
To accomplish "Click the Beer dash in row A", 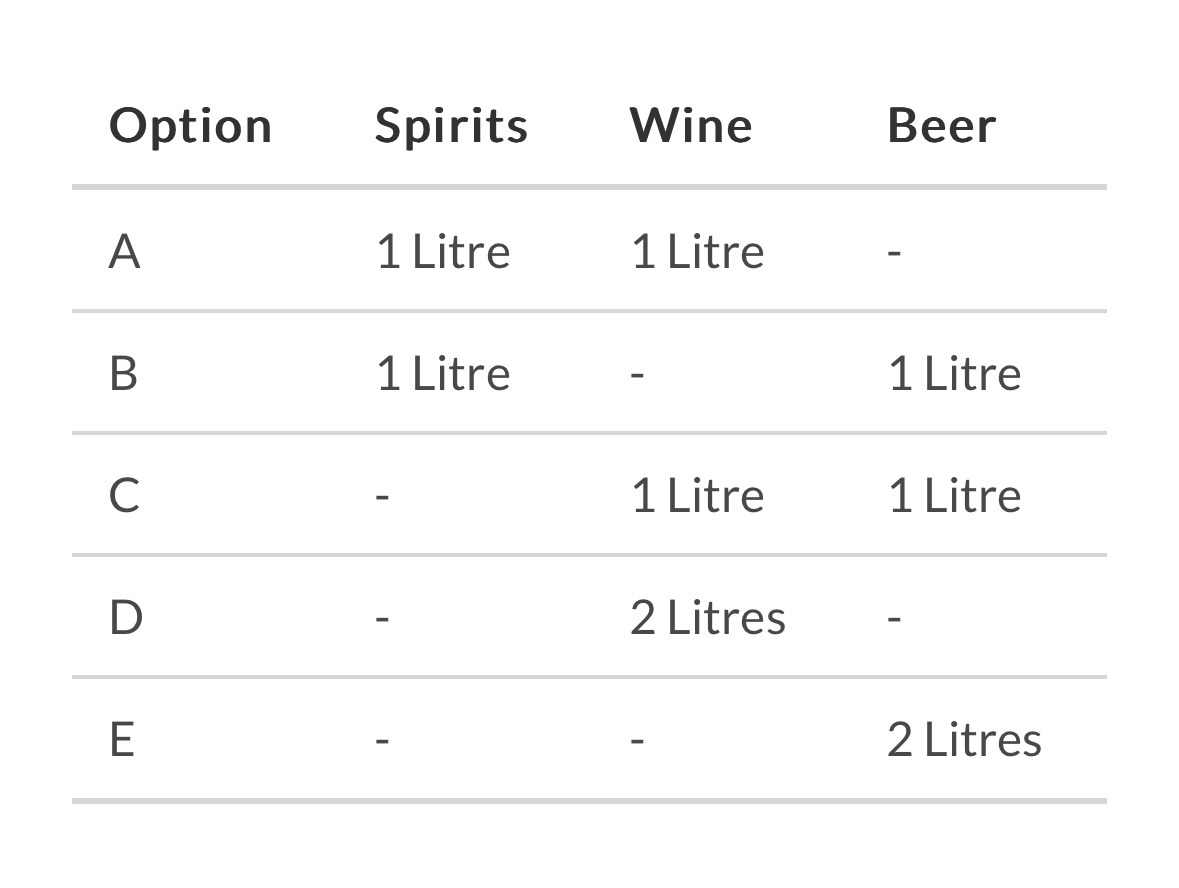I will 894,252.
